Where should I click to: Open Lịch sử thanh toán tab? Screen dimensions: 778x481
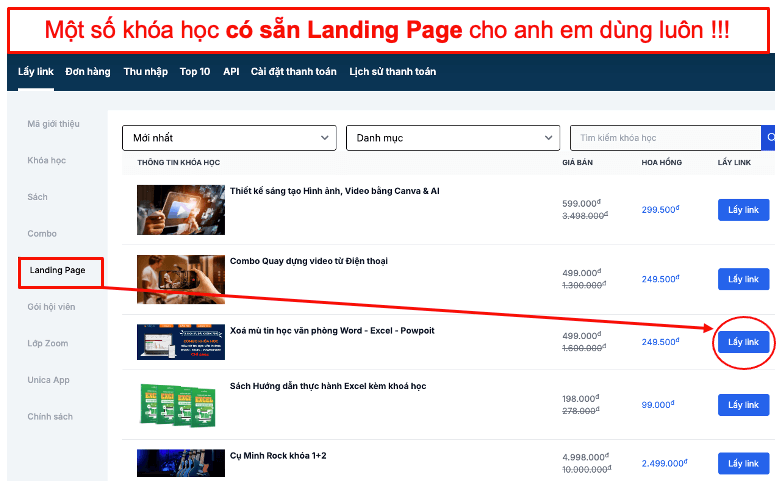(392, 71)
